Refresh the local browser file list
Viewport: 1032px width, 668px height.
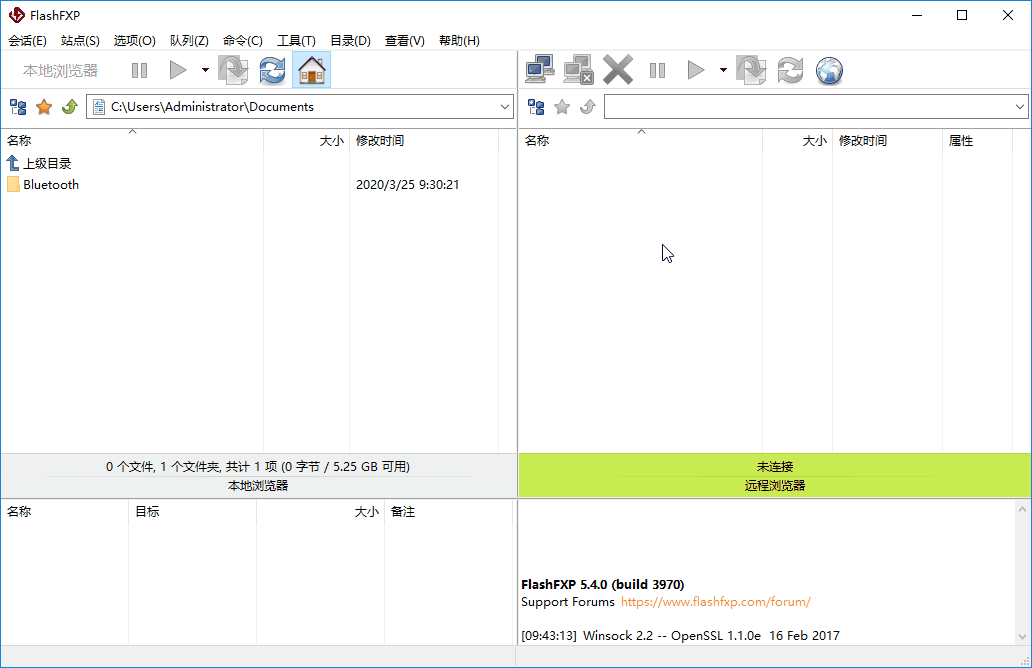point(272,70)
